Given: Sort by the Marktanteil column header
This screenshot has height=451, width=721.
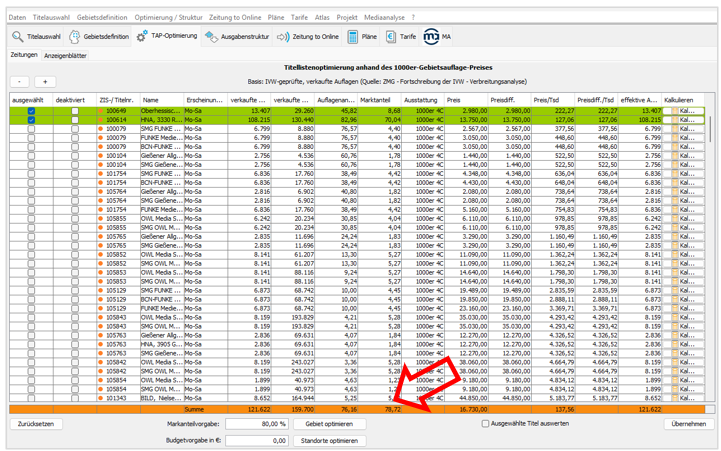Looking at the screenshot, I should (x=375, y=101).
